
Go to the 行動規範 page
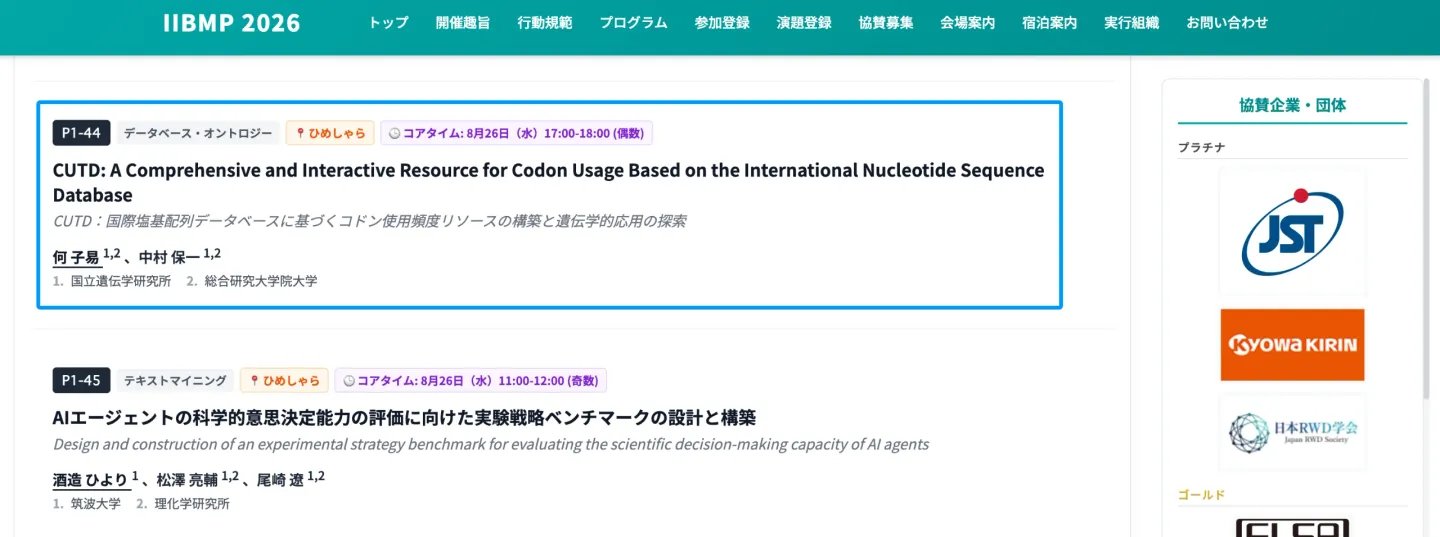point(545,23)
